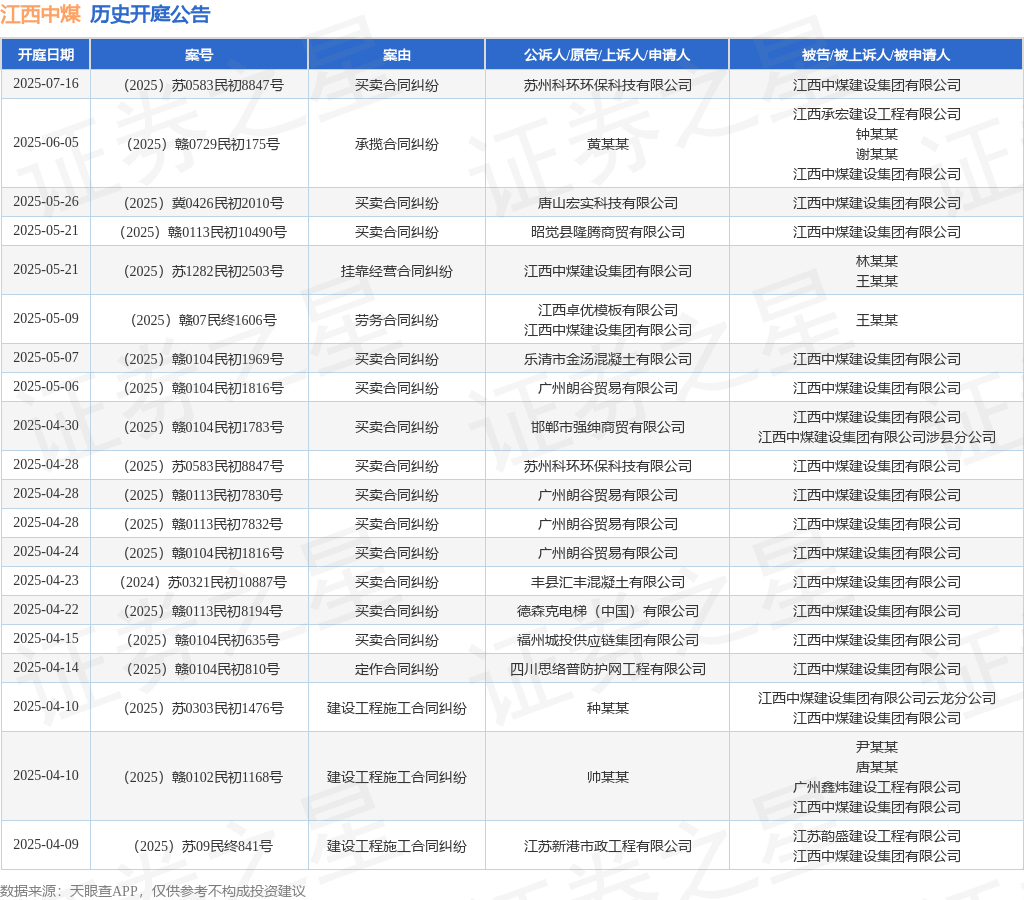This screenshot has width=1024, height=900.
Task: Click case number (2025)赣0113民初10490号
Action: click(203, 232)
